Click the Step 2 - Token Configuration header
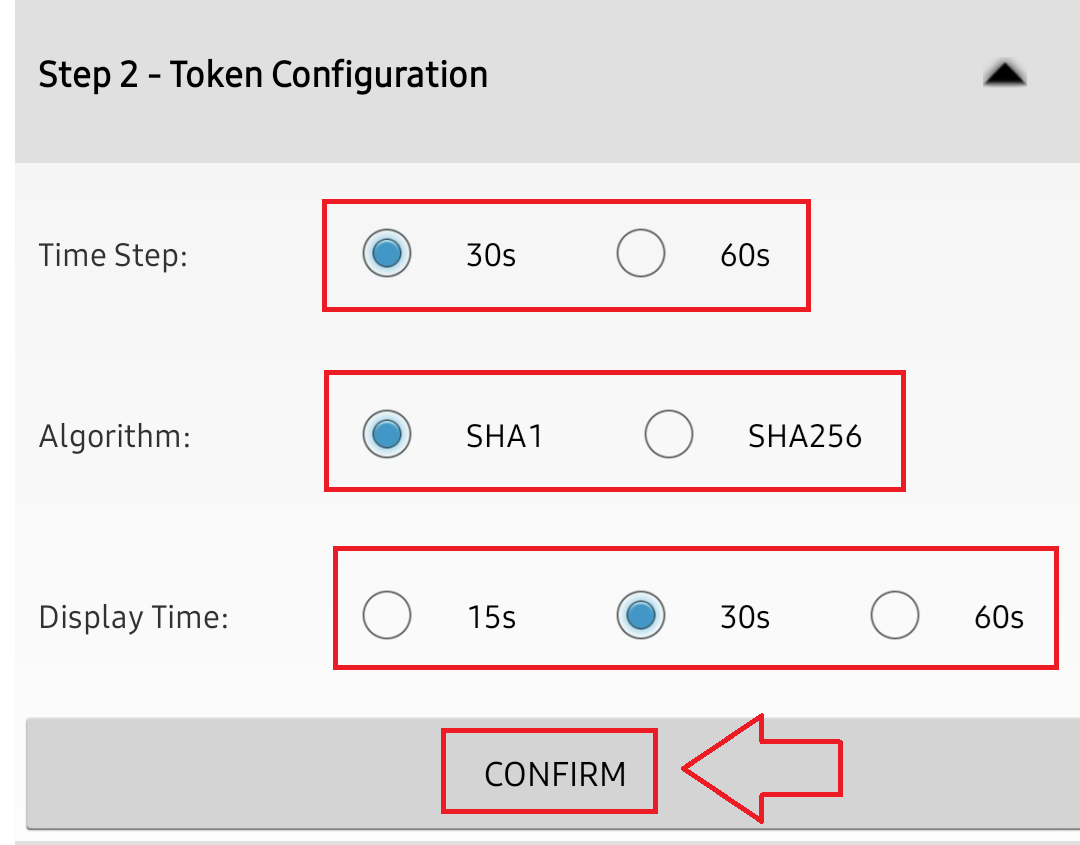 coord(263,75)
